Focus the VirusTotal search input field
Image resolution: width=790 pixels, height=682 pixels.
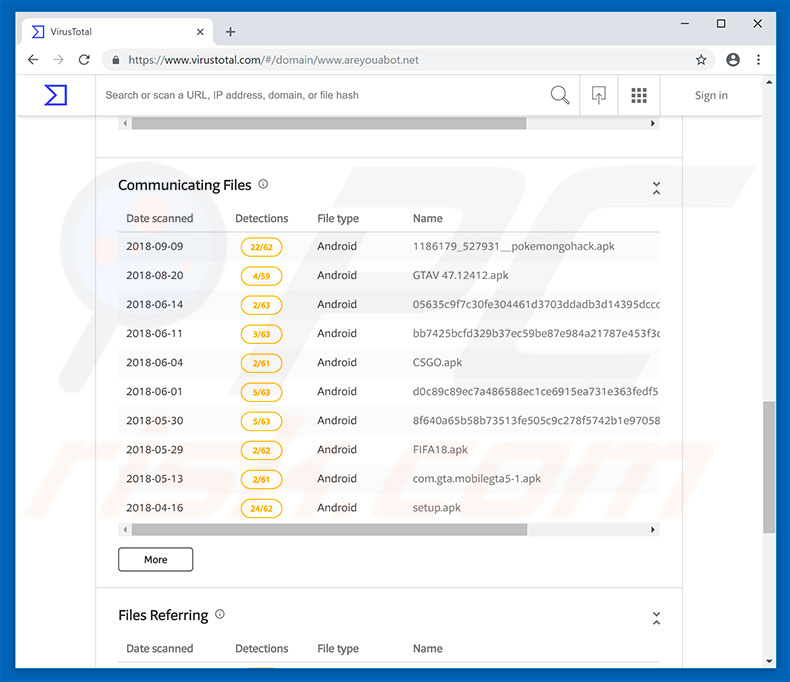322,95
